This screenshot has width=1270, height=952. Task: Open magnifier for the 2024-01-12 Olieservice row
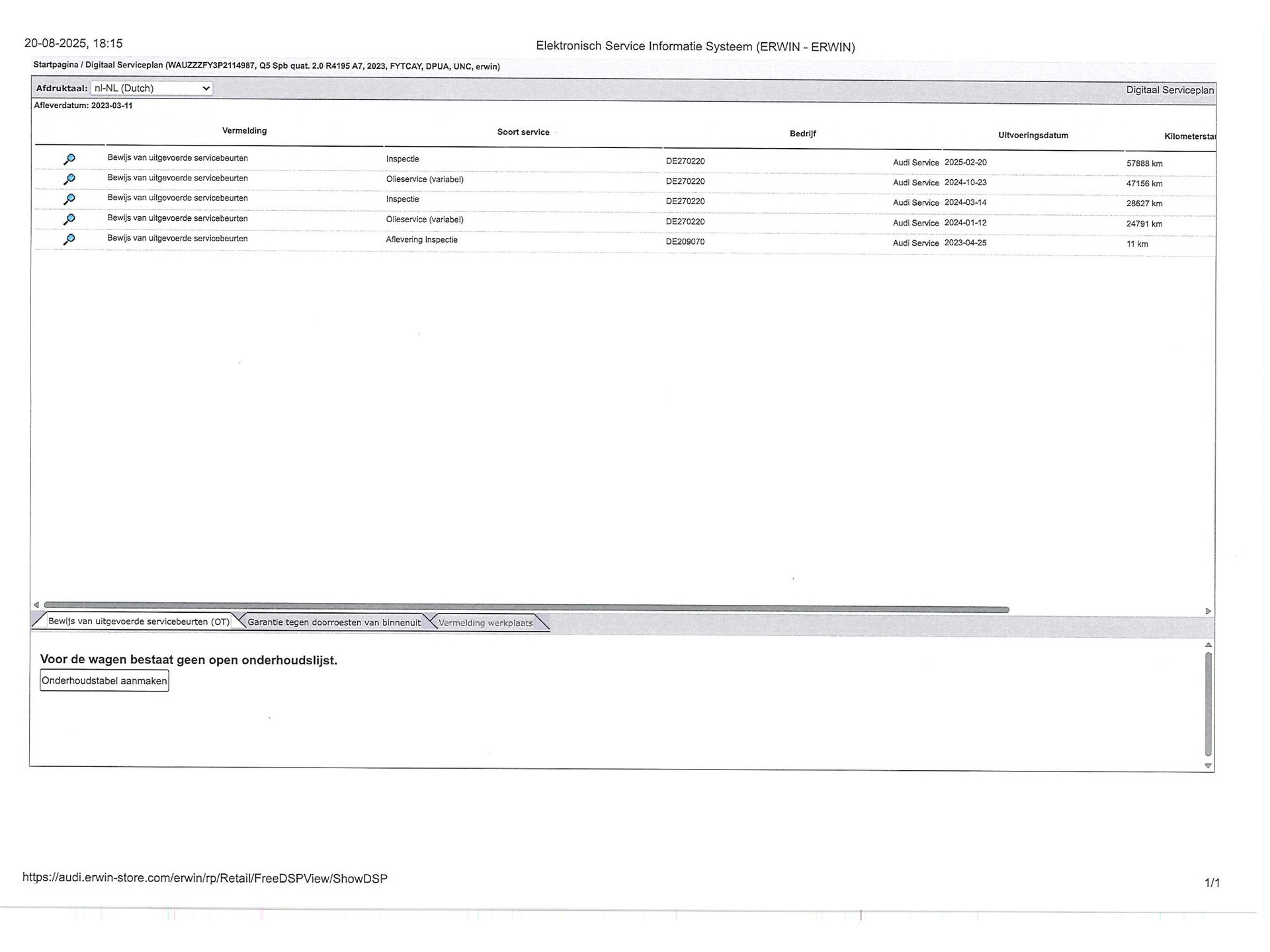(69, 219)
